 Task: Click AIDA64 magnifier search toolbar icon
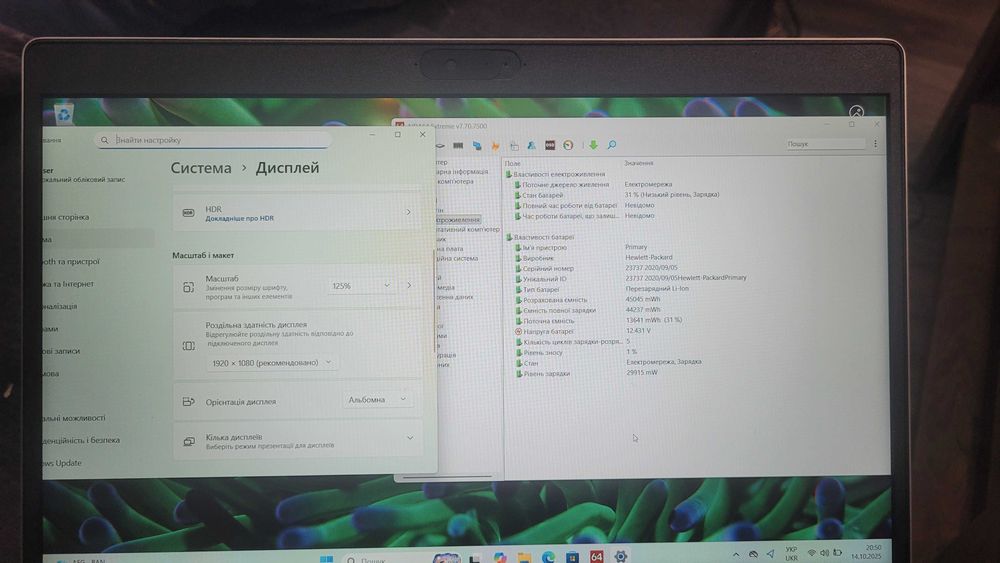point(612,145)
